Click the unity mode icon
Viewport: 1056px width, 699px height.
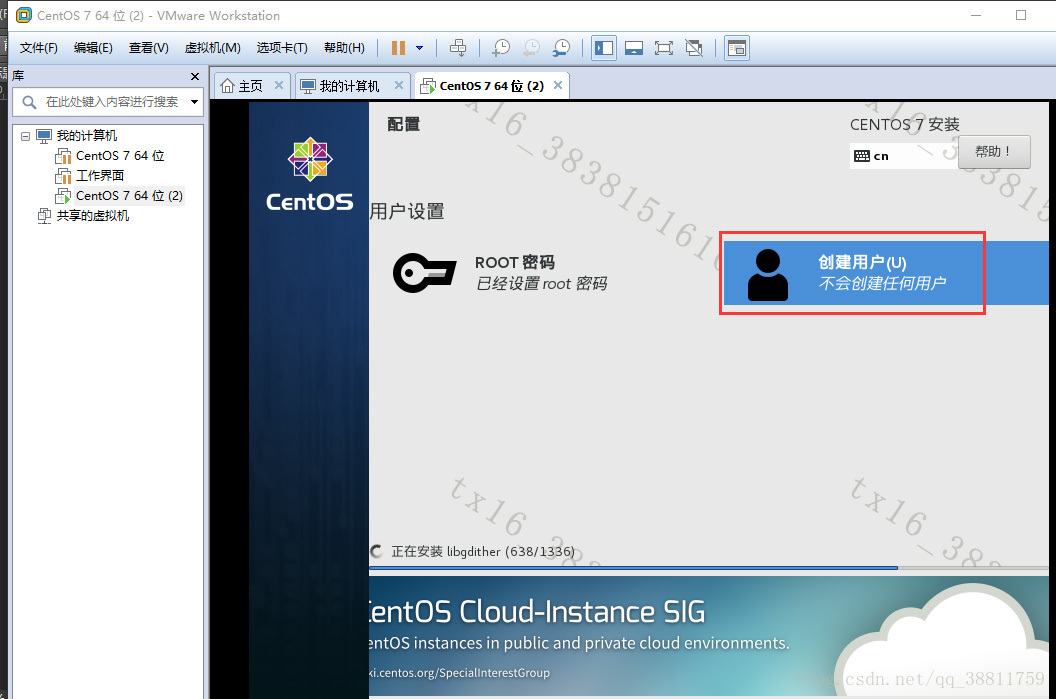point(694,48)
